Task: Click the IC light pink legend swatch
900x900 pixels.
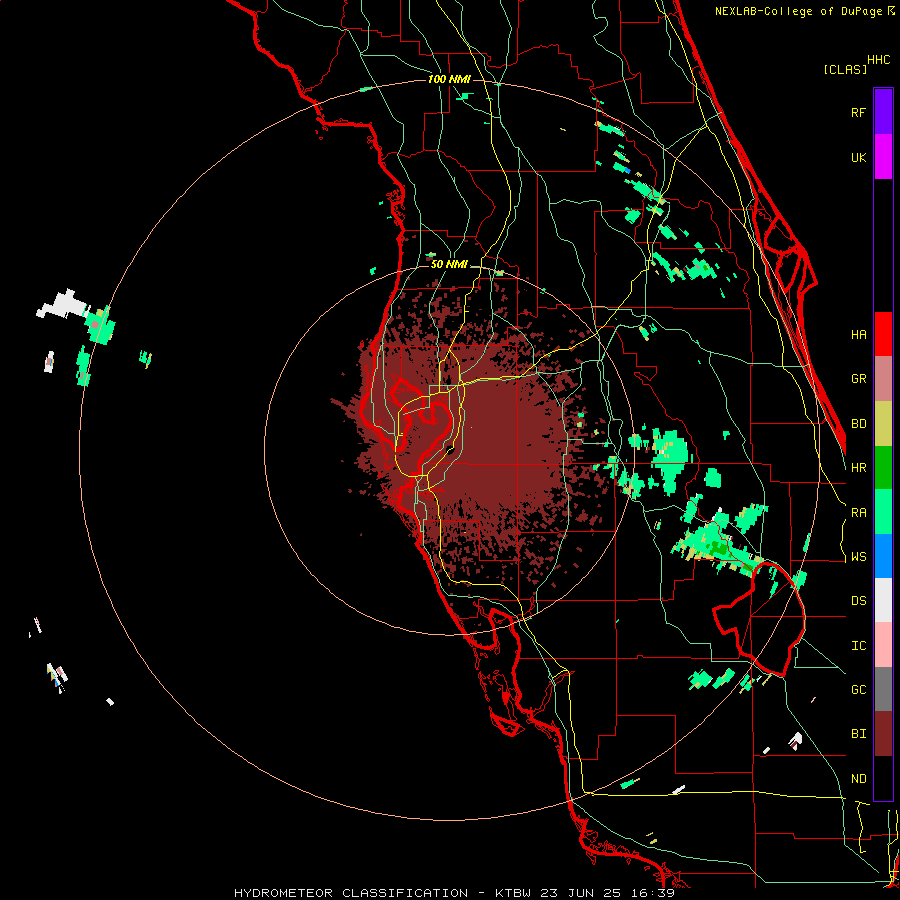Action: 883,645
